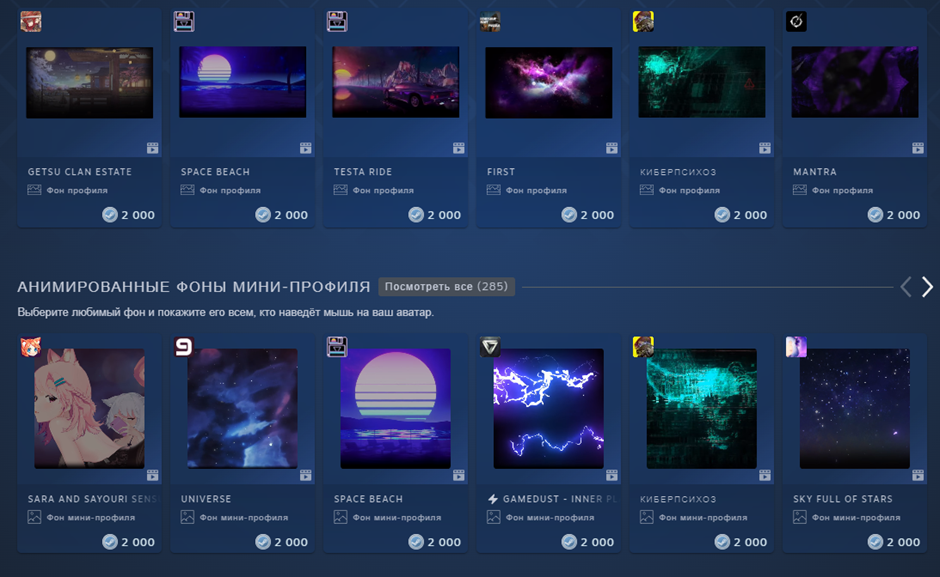Click the Sky Full of Stars title
This screenshot has height=577, width=940.
843,499
